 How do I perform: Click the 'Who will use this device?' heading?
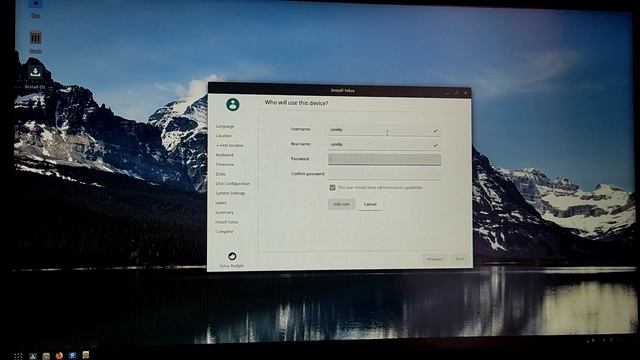(x=296, y=103)
